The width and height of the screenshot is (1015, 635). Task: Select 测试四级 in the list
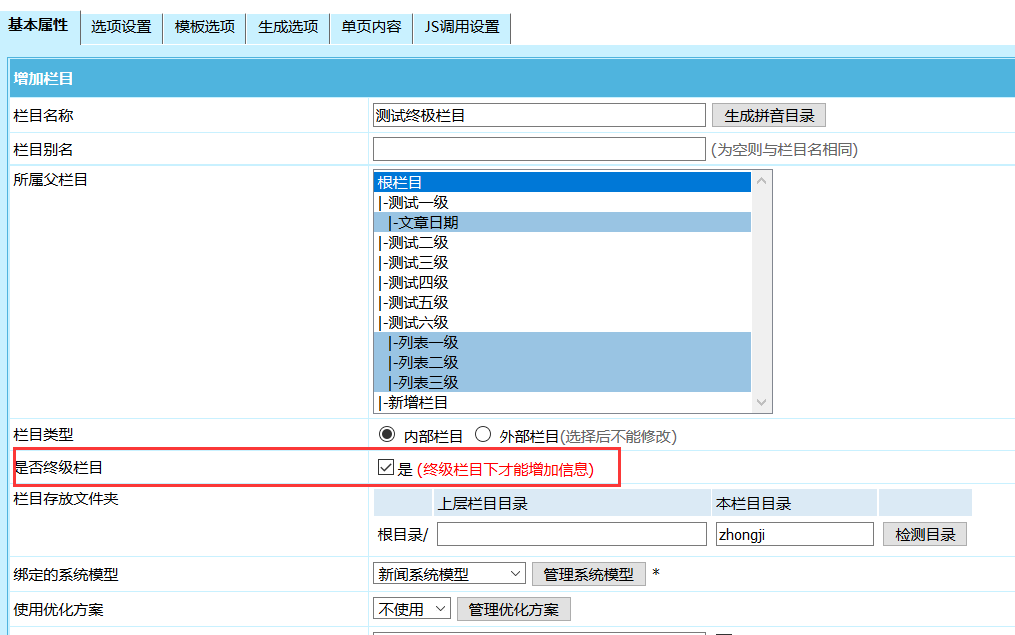click(562, 283)
